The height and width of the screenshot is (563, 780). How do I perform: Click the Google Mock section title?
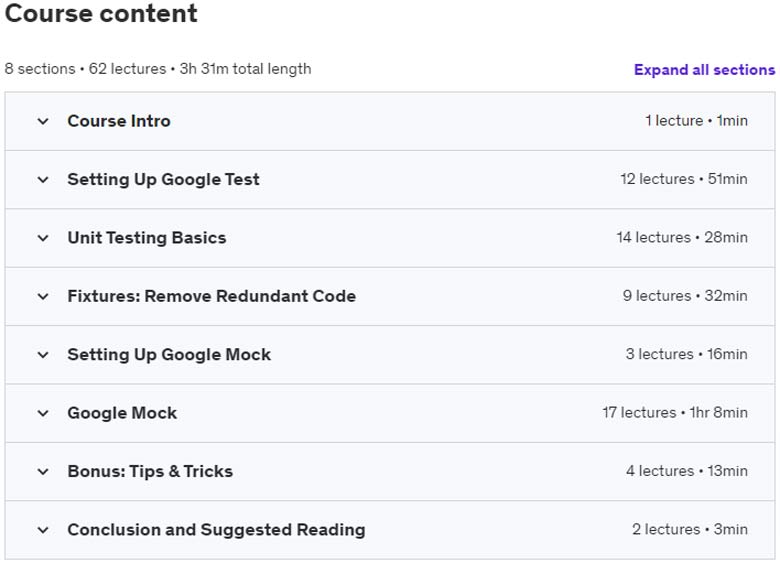[122, 413]
